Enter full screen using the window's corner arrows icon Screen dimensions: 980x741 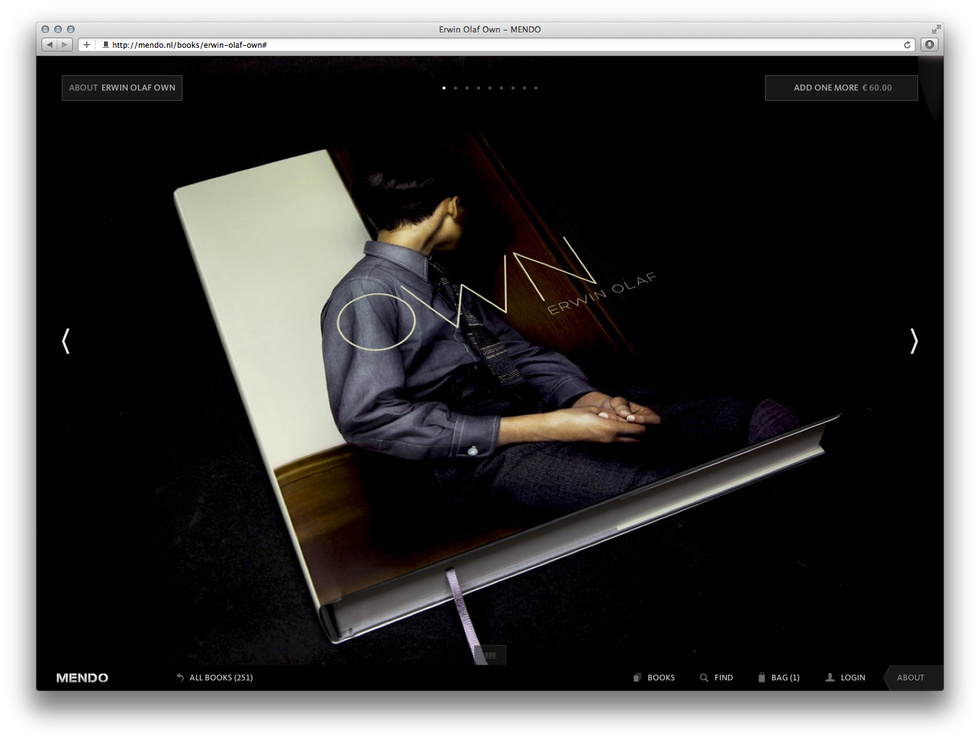[936, 29]
